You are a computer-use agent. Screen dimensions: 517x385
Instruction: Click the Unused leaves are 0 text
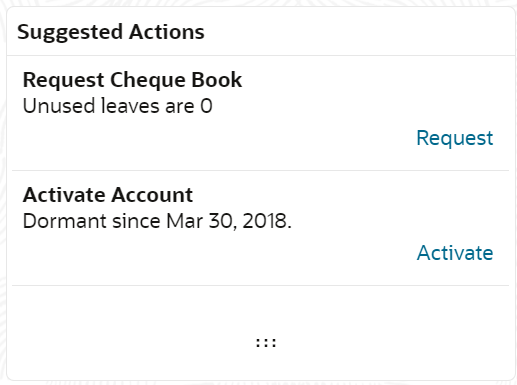(x=117, y=106)
